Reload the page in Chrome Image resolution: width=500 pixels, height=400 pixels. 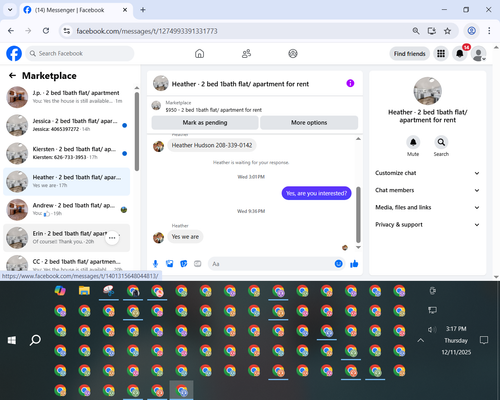click(x=46, y=31)
